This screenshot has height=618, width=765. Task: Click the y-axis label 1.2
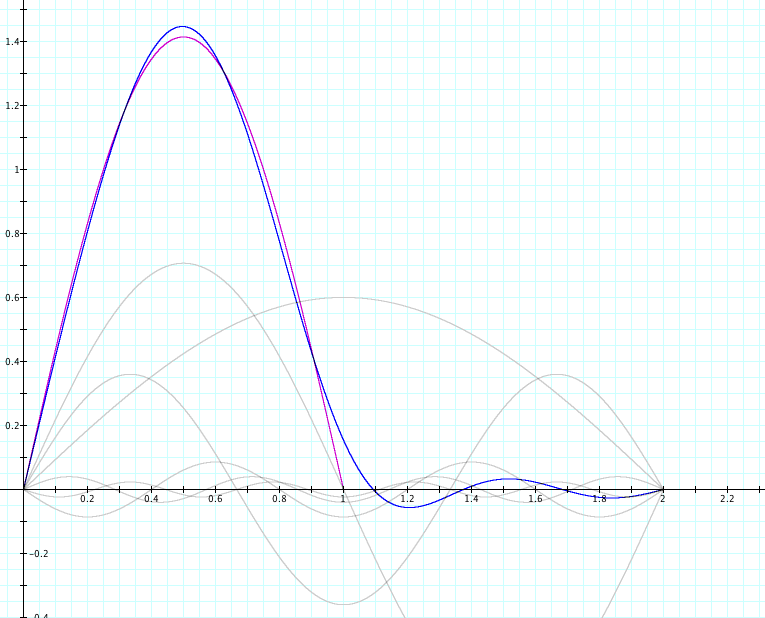point(12,106)
